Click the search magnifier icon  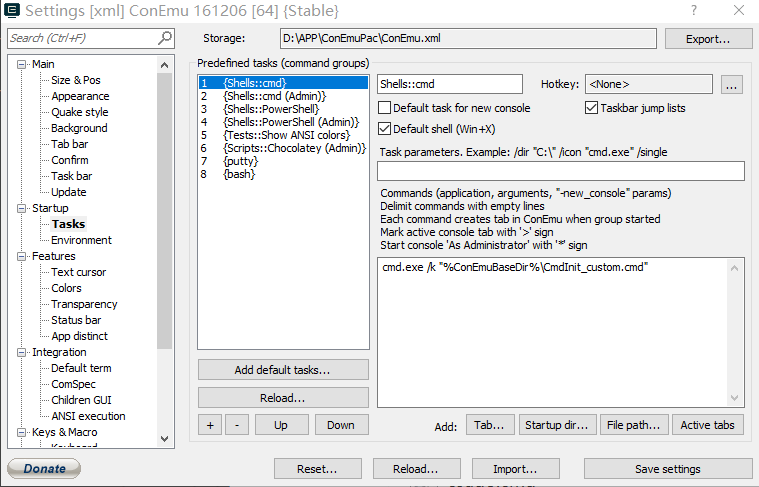tap(165, 38)
